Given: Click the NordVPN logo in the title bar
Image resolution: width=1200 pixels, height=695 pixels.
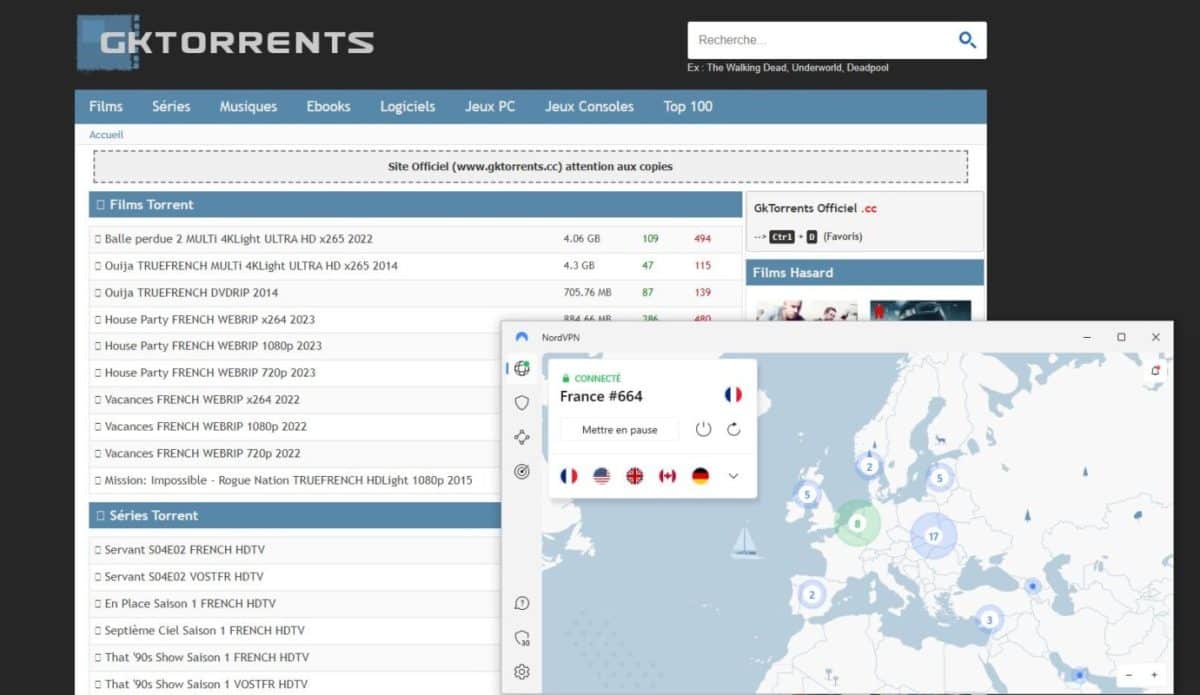Looking at the screenshot, I should point(521,337).
